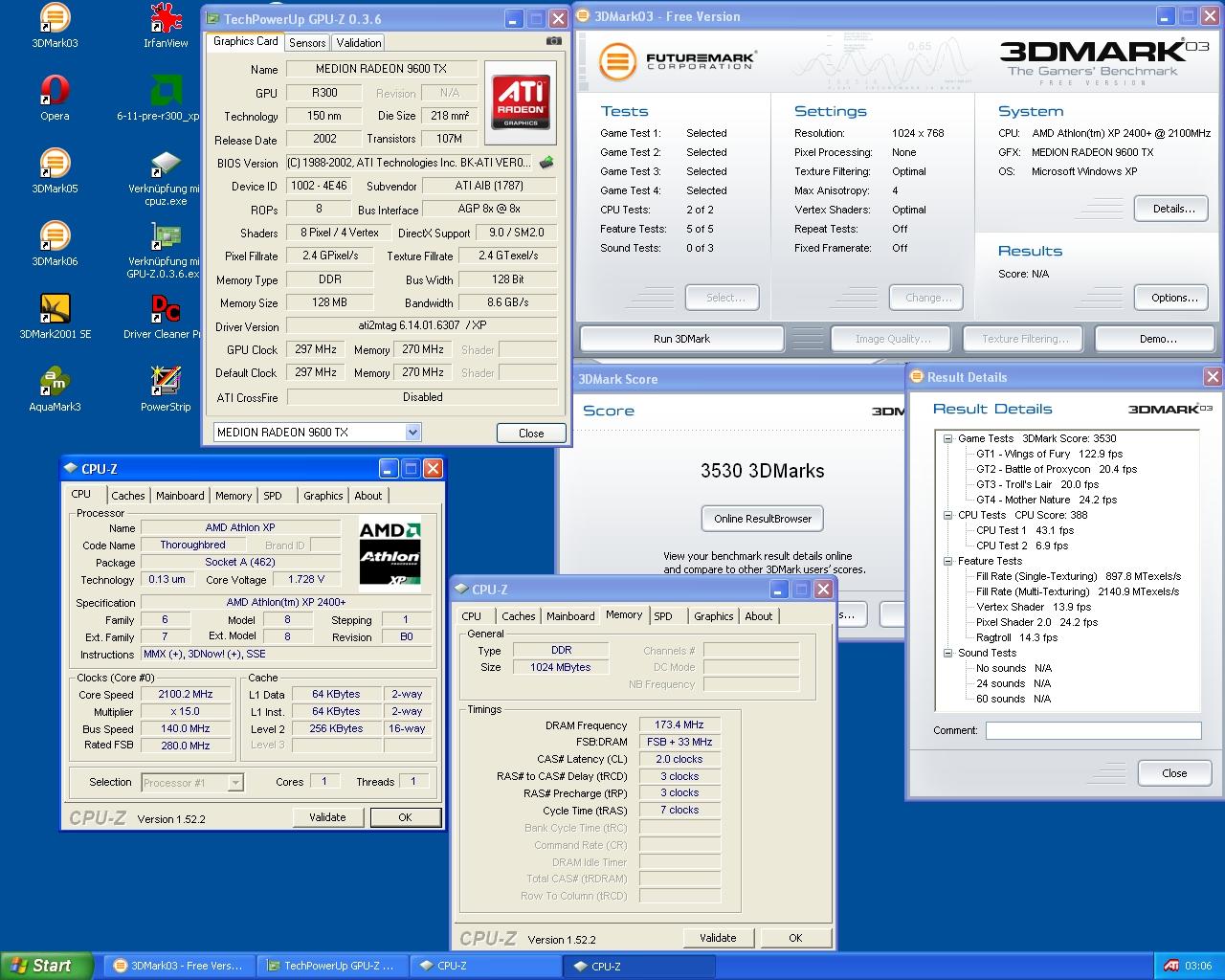Click the Comment input field
The height and width of the screenshot is (980, 1225).
pyautogui.click(x=1093, y=730)
